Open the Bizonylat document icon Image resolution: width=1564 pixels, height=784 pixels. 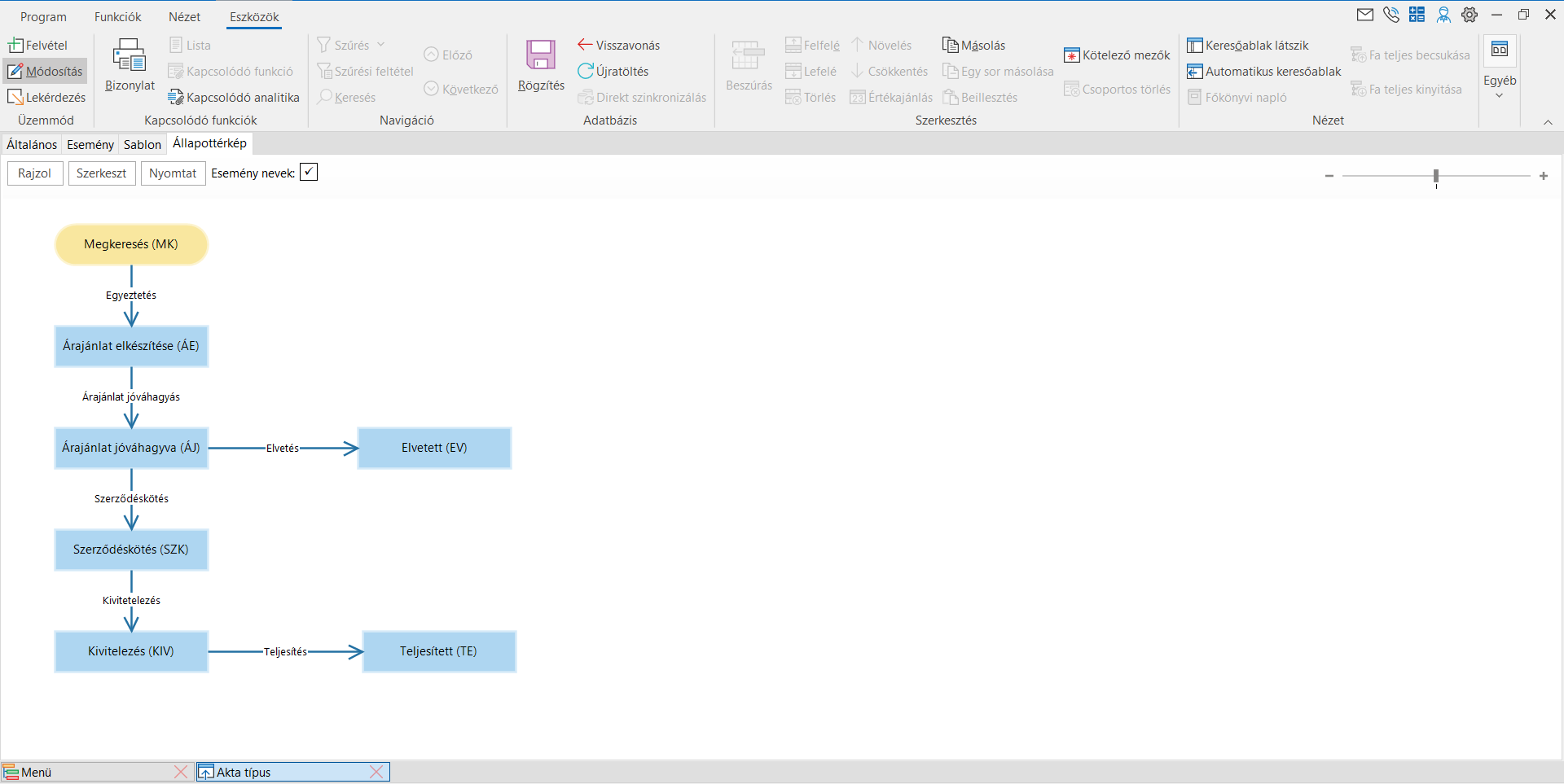[x=129, y=55]
